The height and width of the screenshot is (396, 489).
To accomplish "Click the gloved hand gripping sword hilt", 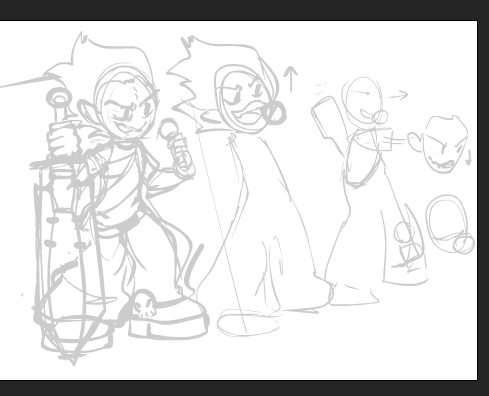I will pos(64,141).
